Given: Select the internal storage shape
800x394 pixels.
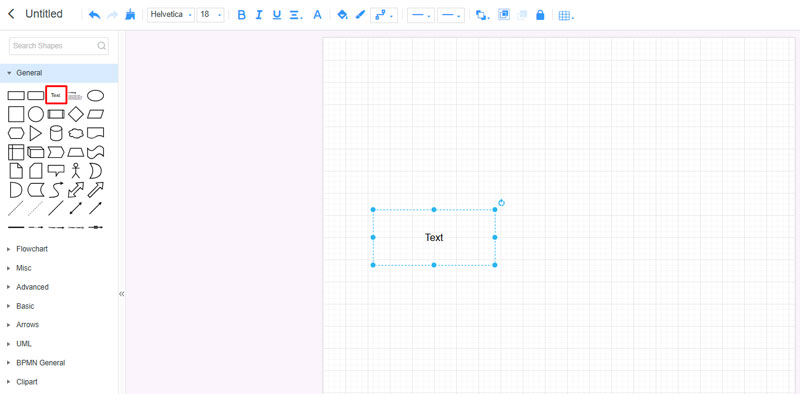Looking at the screenshot, I should click(16, 152).
